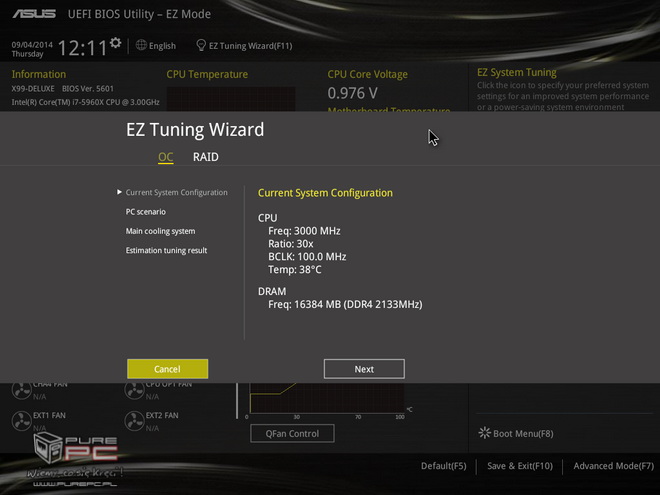The image size is (660, 495).
Task: Click the EZ Tuning Wizard lightbulb icon
Action: pyautogui.click(x=201, y=45)
